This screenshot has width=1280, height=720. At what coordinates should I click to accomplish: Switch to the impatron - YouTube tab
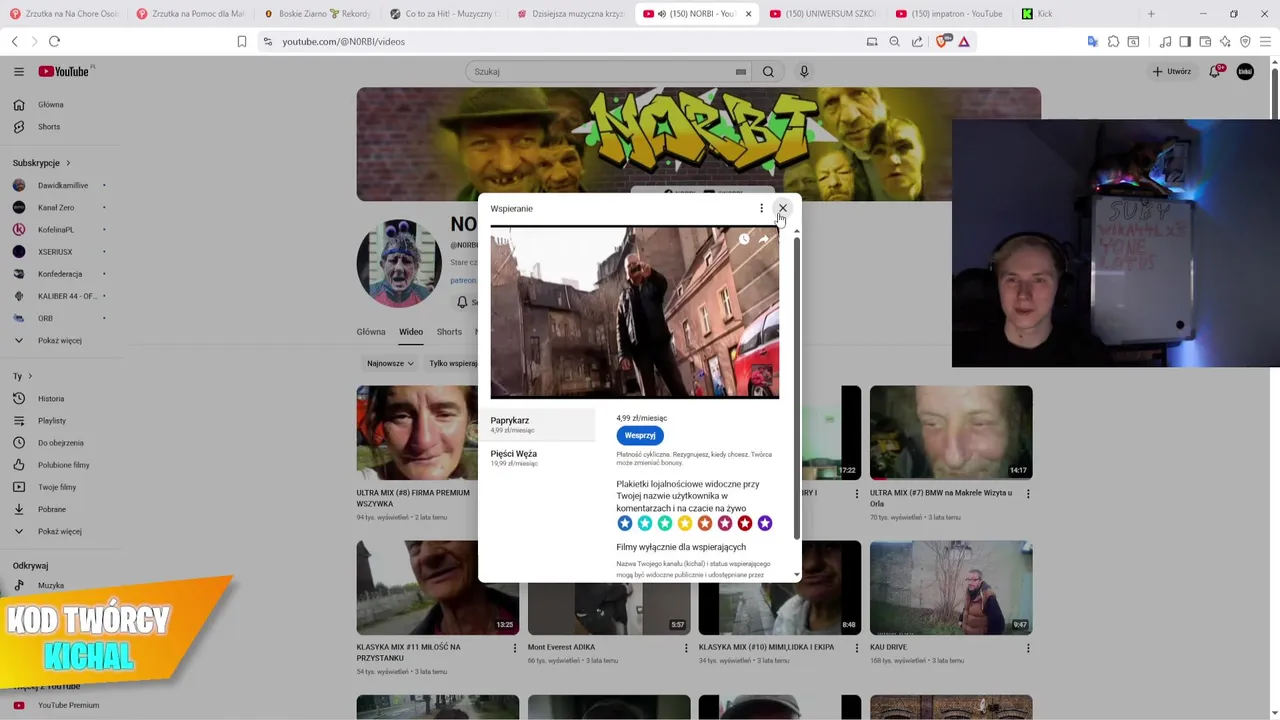pyautogui.click(x=948, y=14)
